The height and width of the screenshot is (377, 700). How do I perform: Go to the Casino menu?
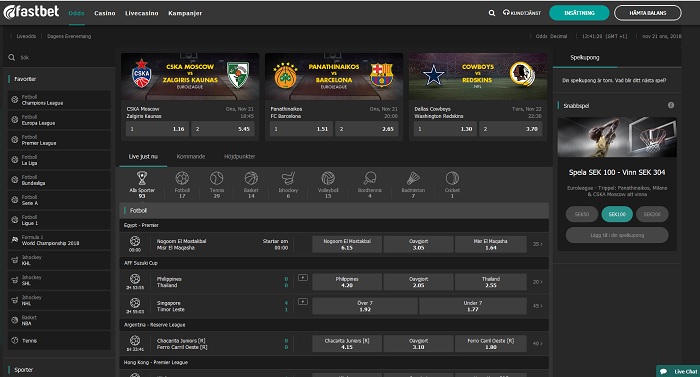tap(105, 13)
